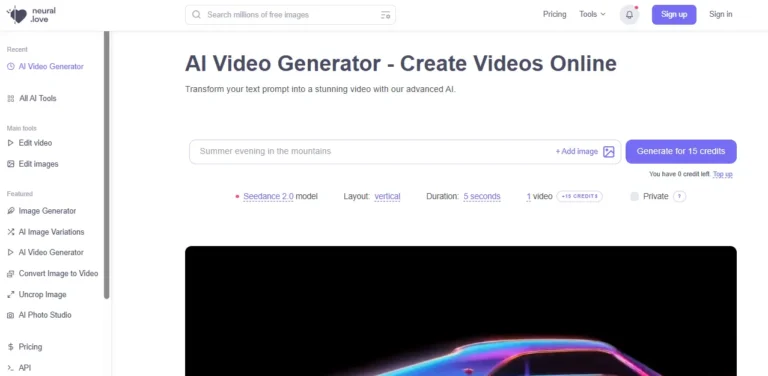The image size is (768, 376).
Task: Change the number of videos
Action: pos(529,196)
